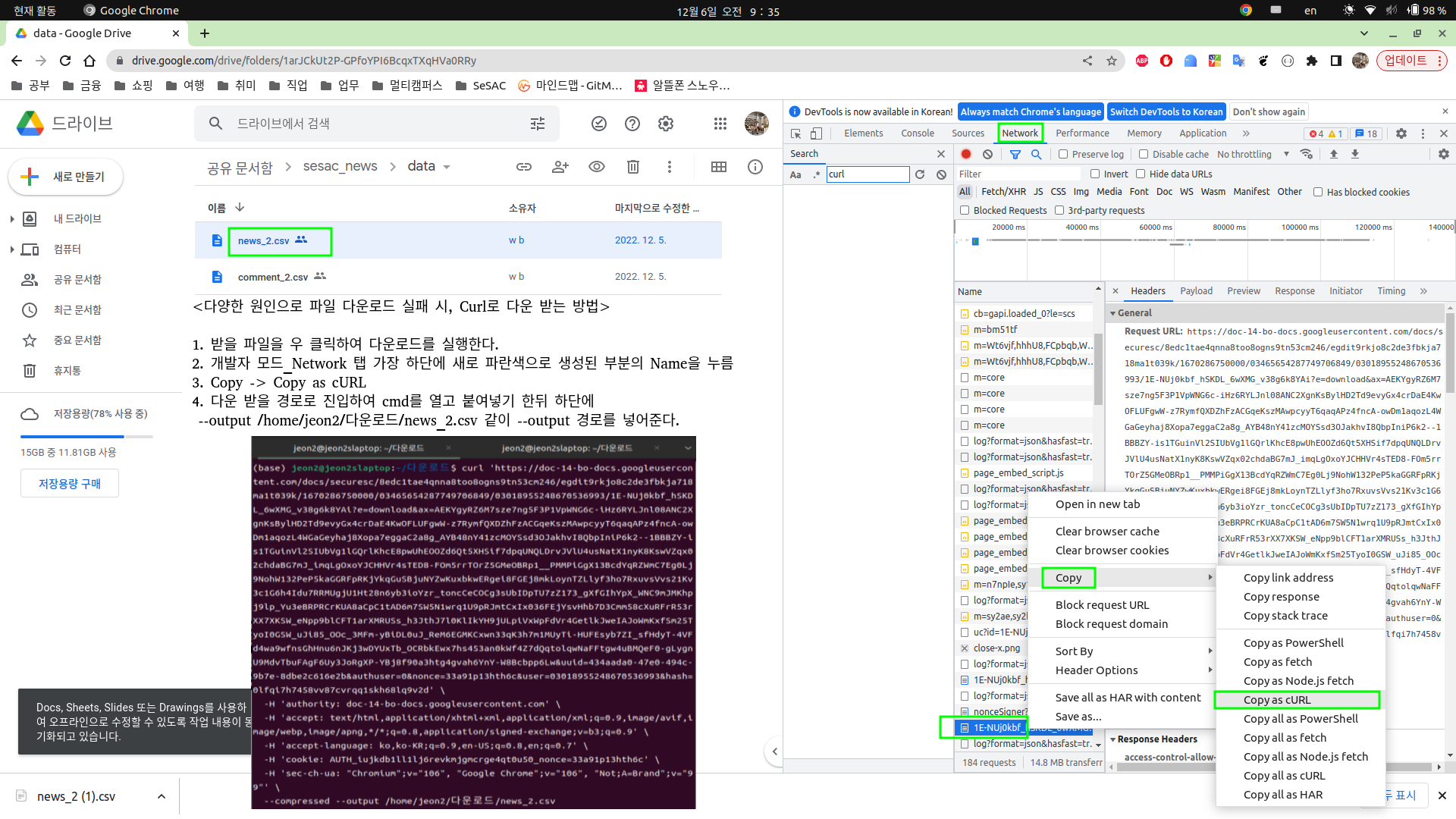Expand the My Drive tree arrow
The image size is (1456, 819).
click(12, 219)
